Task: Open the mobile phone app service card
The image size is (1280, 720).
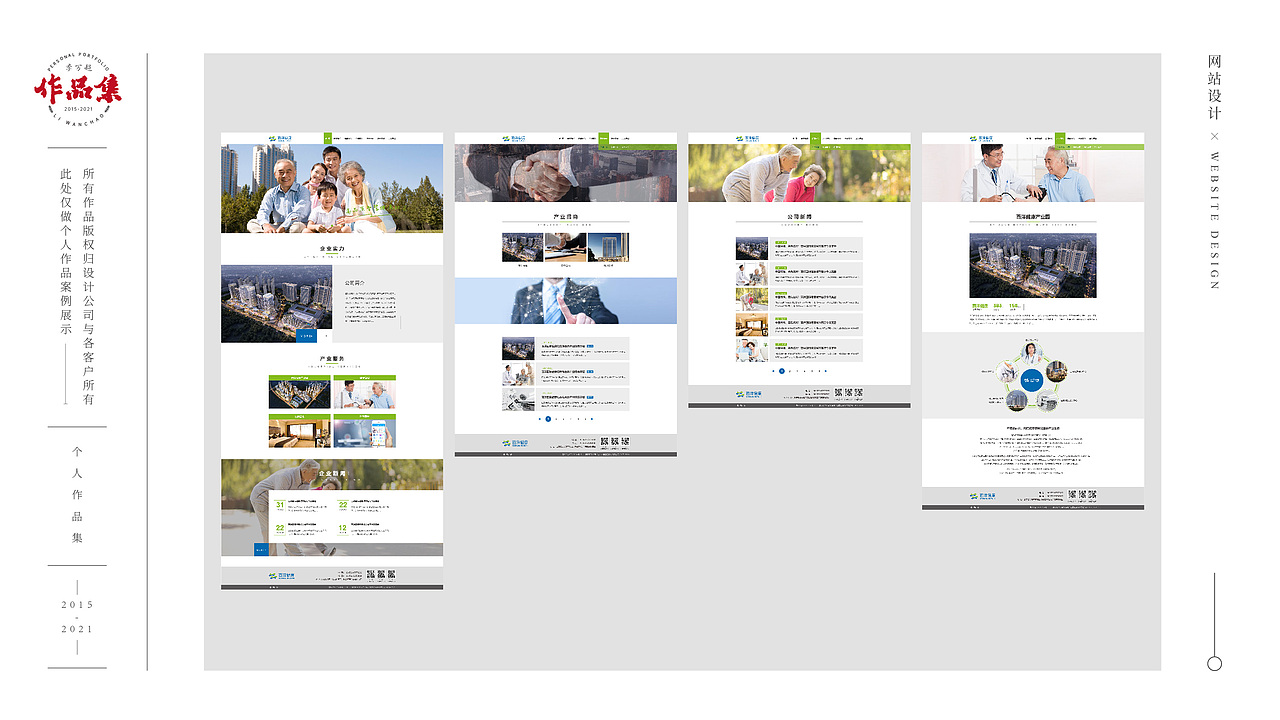Action: [364, 430]
